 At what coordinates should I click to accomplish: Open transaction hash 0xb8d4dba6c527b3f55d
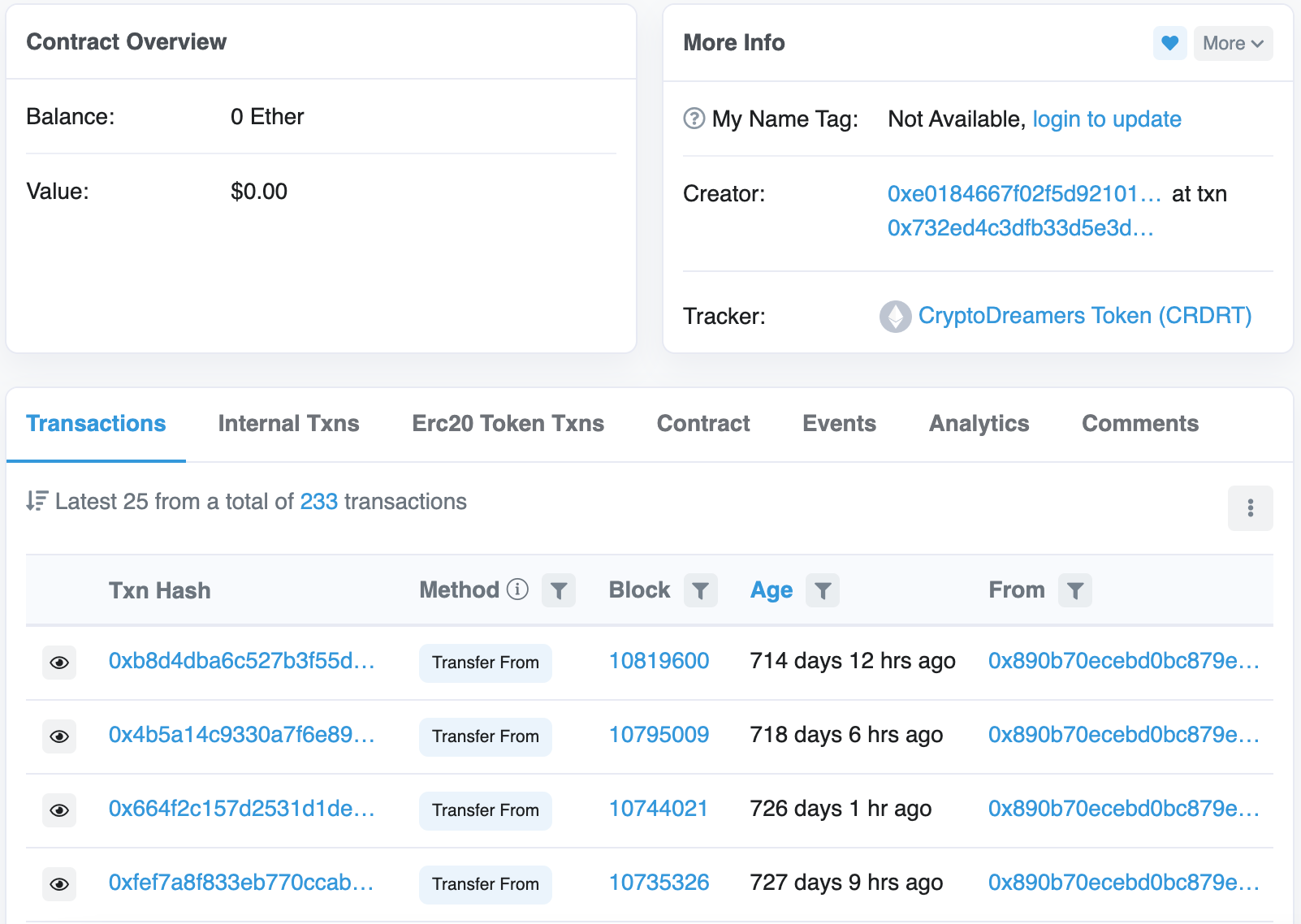[x=242, y=661]
